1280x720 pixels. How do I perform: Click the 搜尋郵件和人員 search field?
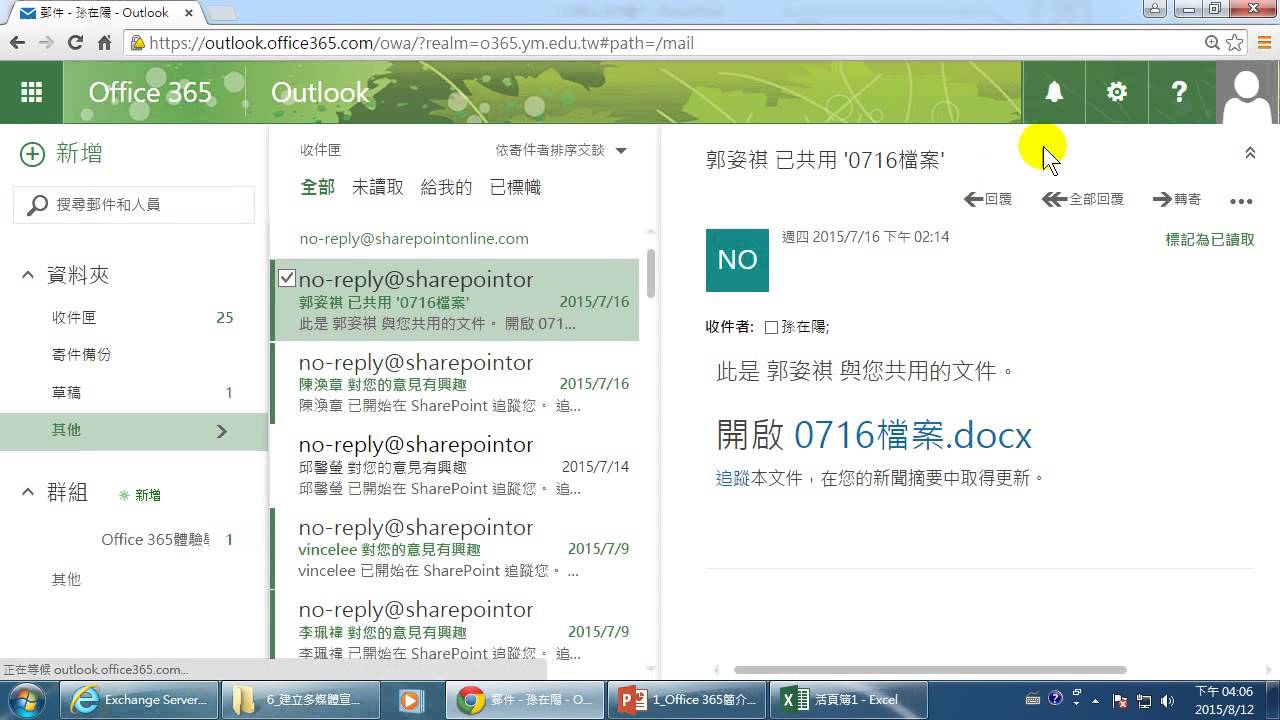134,204
